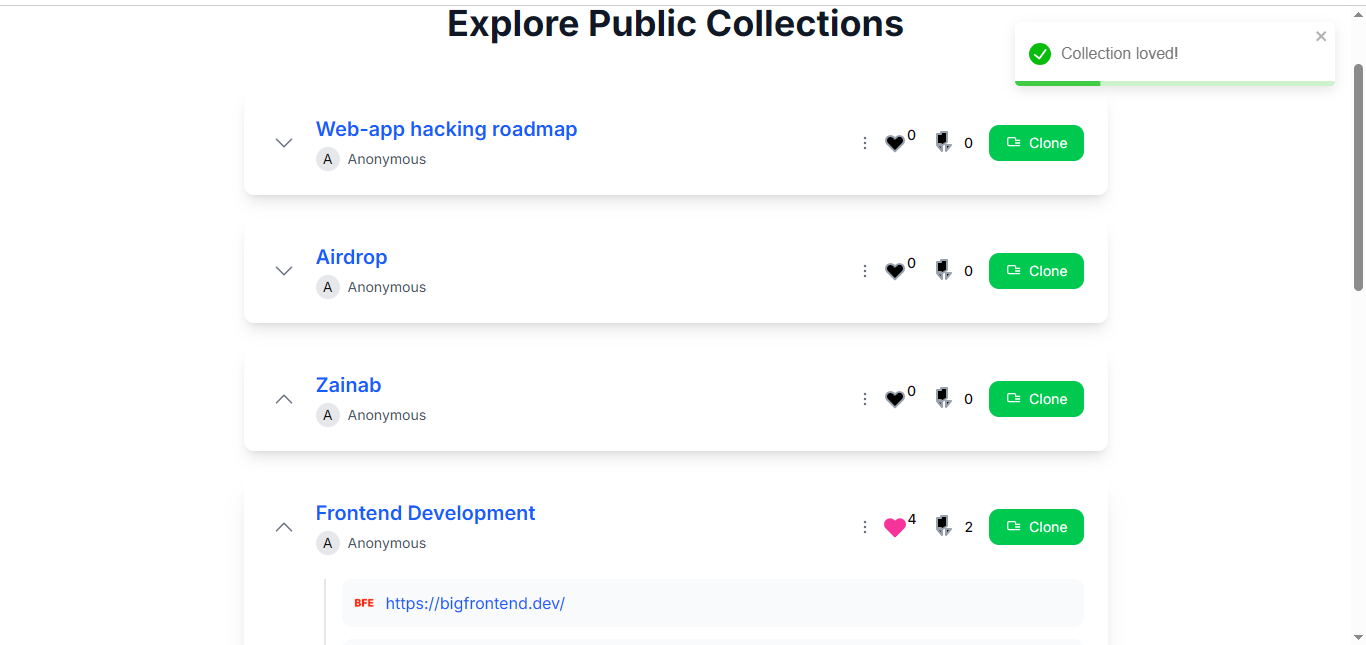Click the clone count icon for Airdrop
Viewport: 1366px width, 645px height.
click(x=943, y=270)
